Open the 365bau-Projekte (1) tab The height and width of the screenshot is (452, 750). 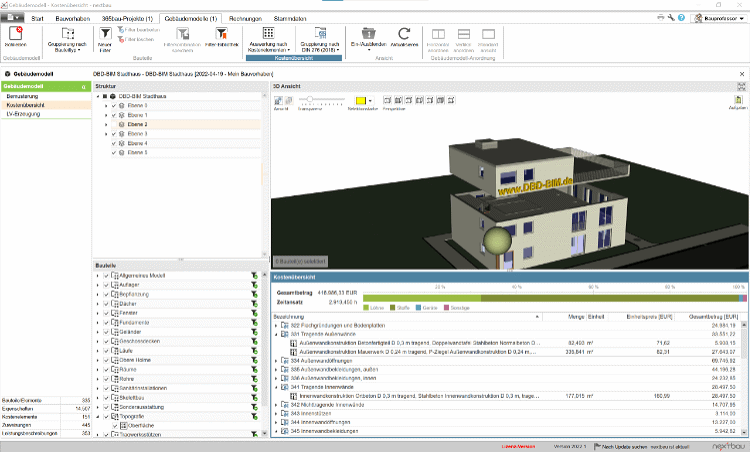click(x=127, y=19)
